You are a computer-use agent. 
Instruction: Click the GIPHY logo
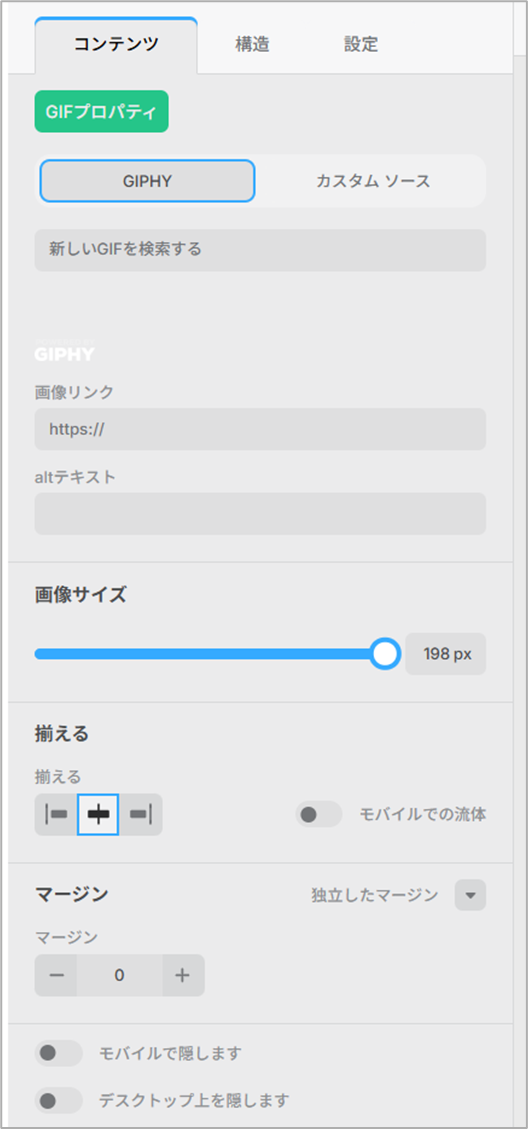point(65,351)
